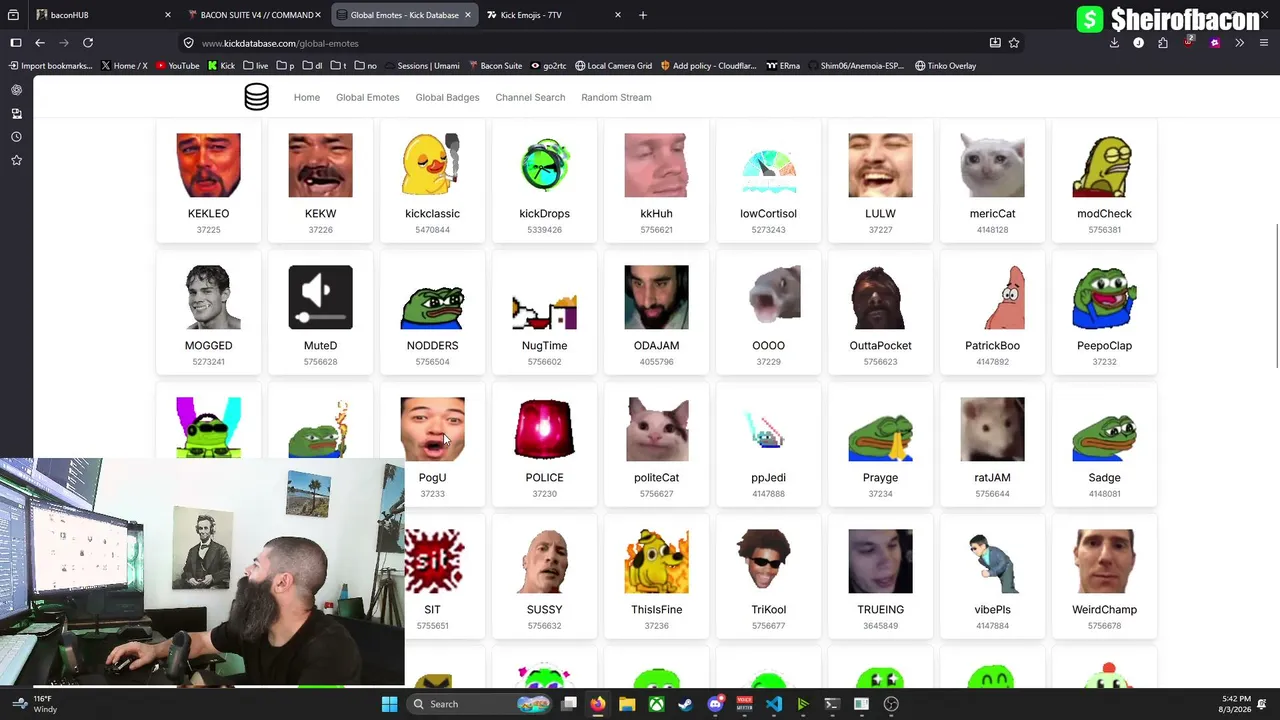Select the KEKLEO emote image
Image resolution: width=1280 pixels, height=720 pixels.
pos(208,165)
